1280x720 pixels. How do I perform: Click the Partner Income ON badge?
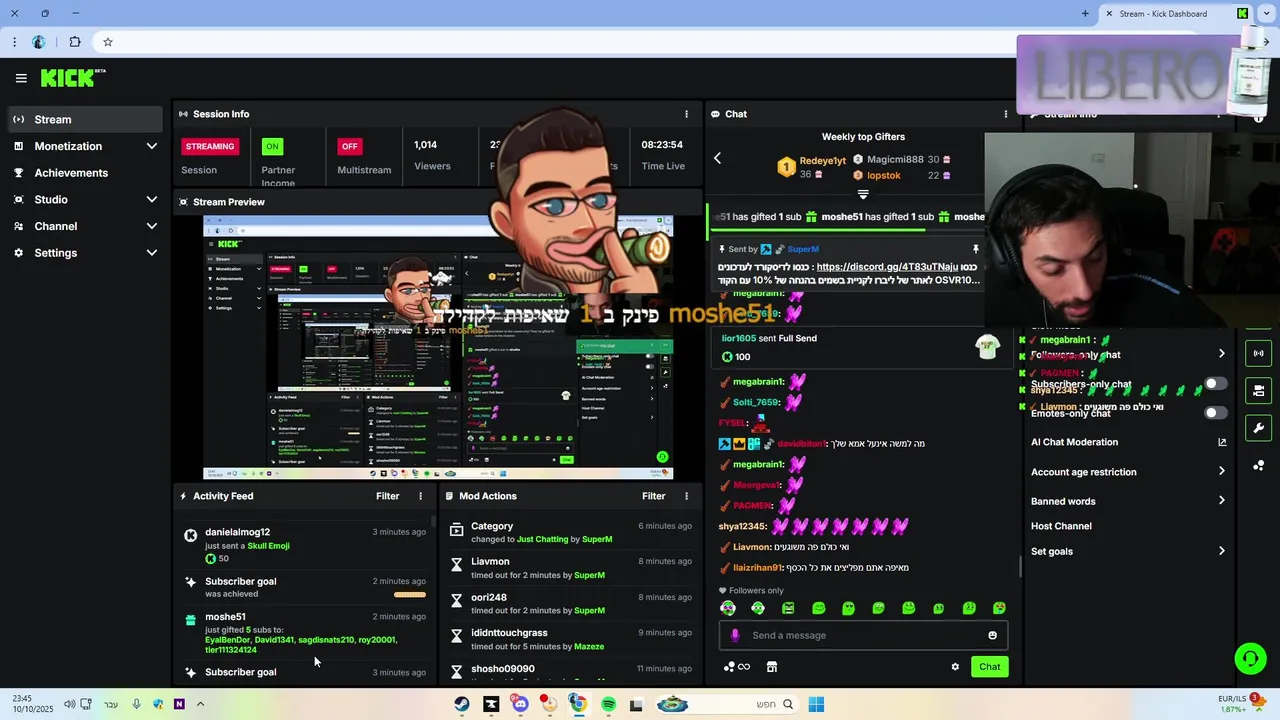[272, 146]
